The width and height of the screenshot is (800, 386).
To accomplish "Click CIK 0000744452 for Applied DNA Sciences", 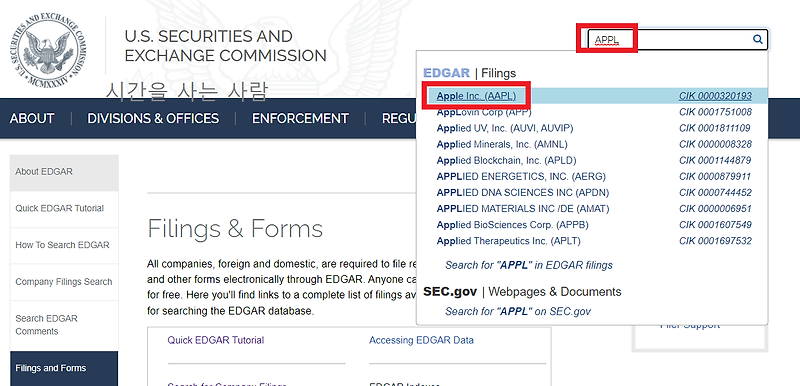I will (x=715, y=193).
